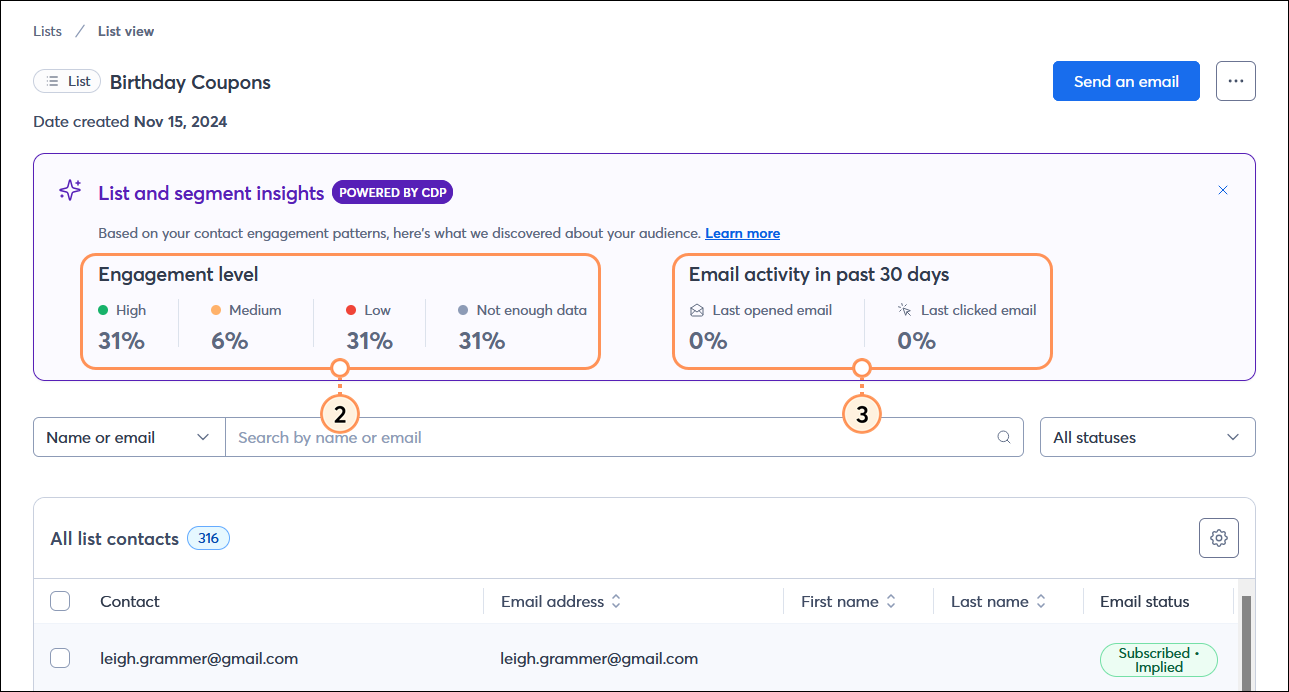This screenshot has width=1289, height=692.
Task: Click inside the search by name or email field
Action: pyautogui.click(x=600, y=437)
